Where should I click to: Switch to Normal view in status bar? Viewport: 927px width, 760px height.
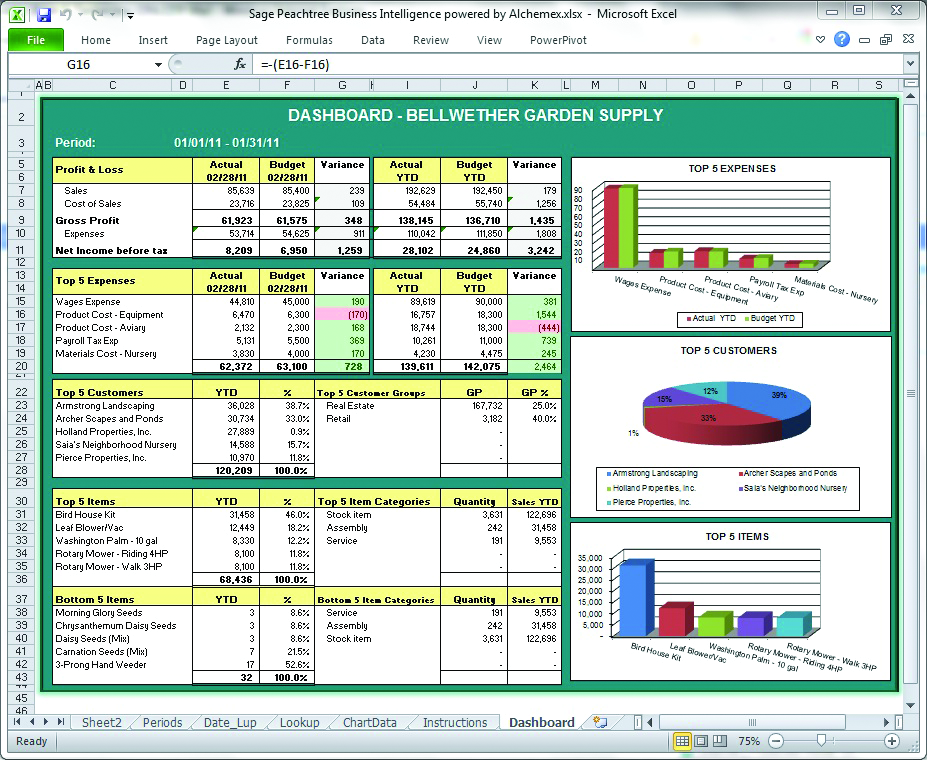tap(682, 741)
